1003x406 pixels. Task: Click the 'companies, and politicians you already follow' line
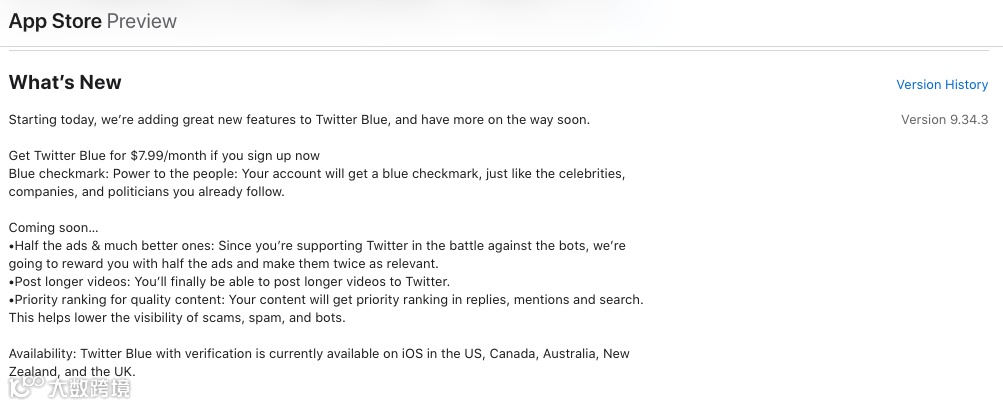tap(146, 192)
